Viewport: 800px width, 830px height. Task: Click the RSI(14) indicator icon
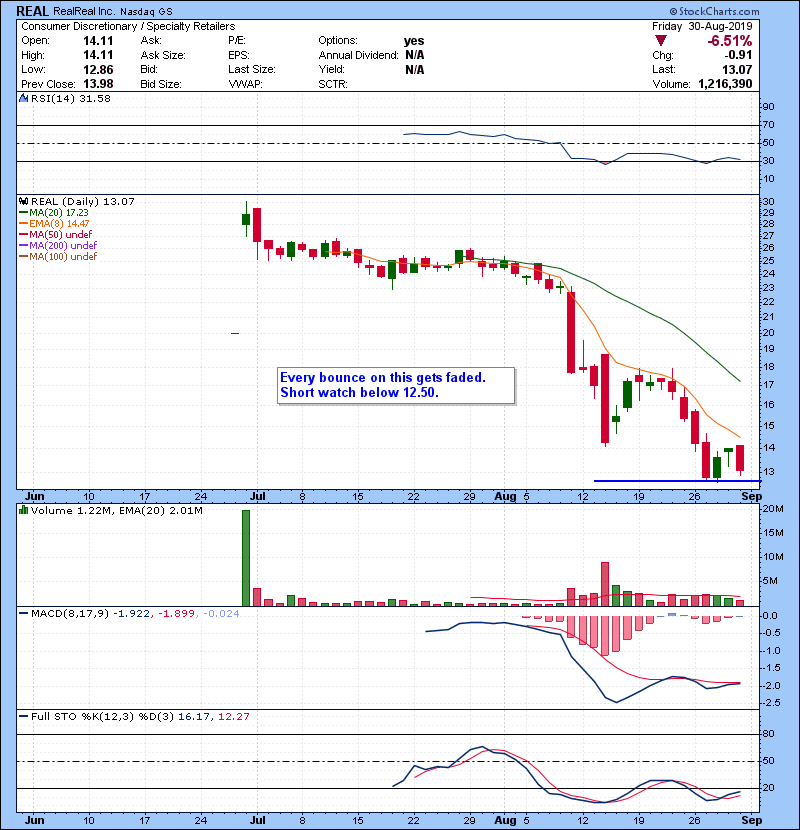point(23,98)
